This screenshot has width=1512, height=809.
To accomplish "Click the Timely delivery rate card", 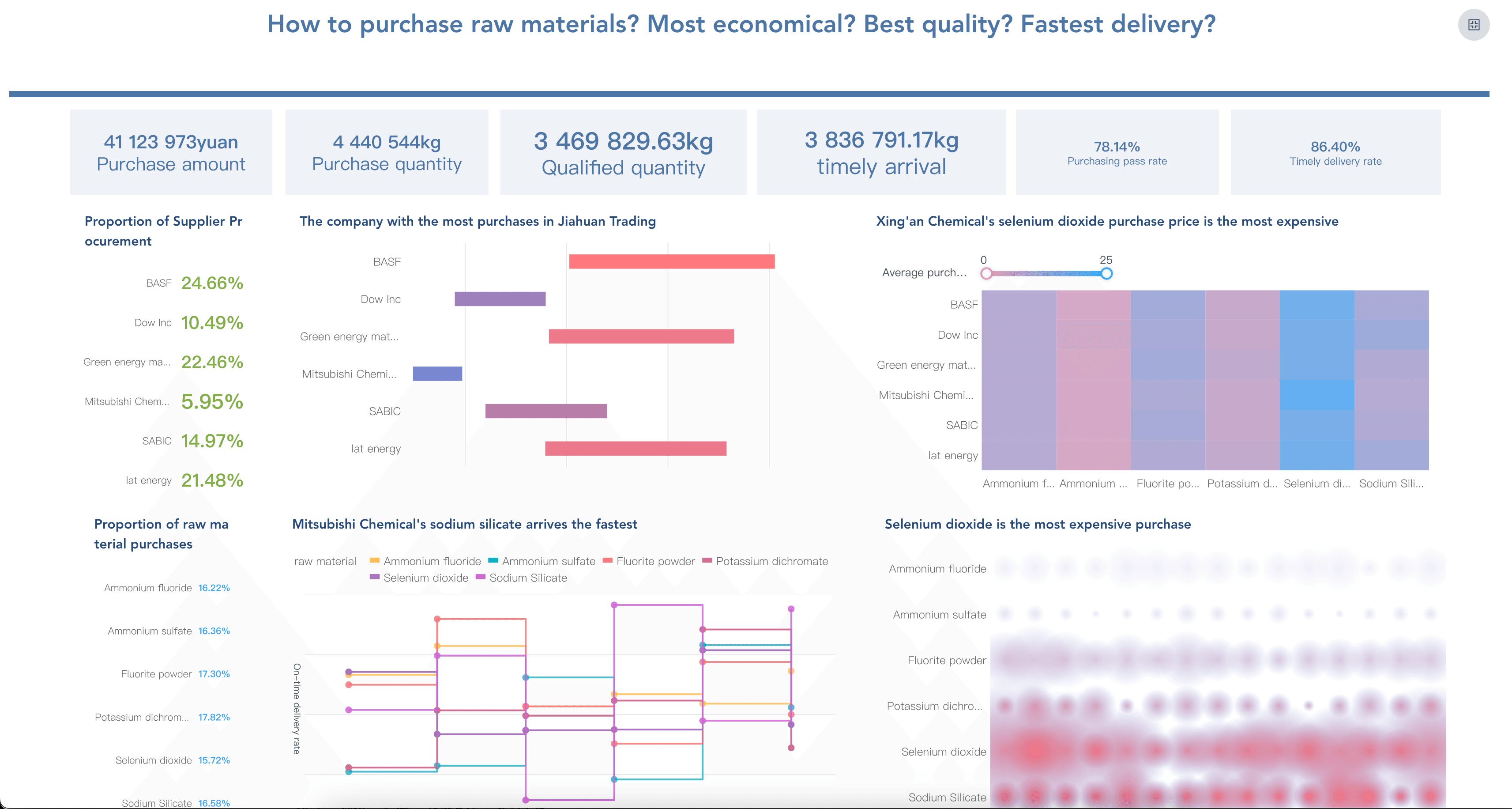I will coord(1335,152).
